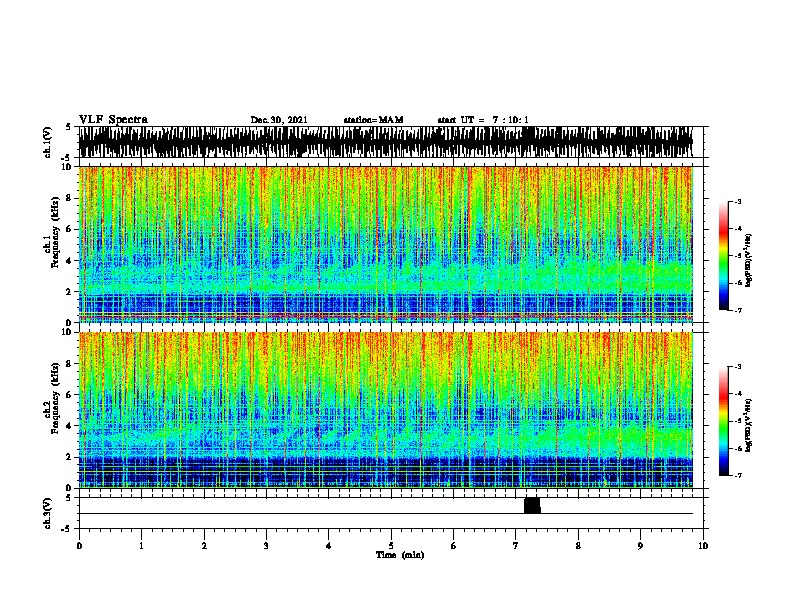Click the ch.1 color scale bar
The width and height of the screenshot is (792, 612).
tap(724, 255)
